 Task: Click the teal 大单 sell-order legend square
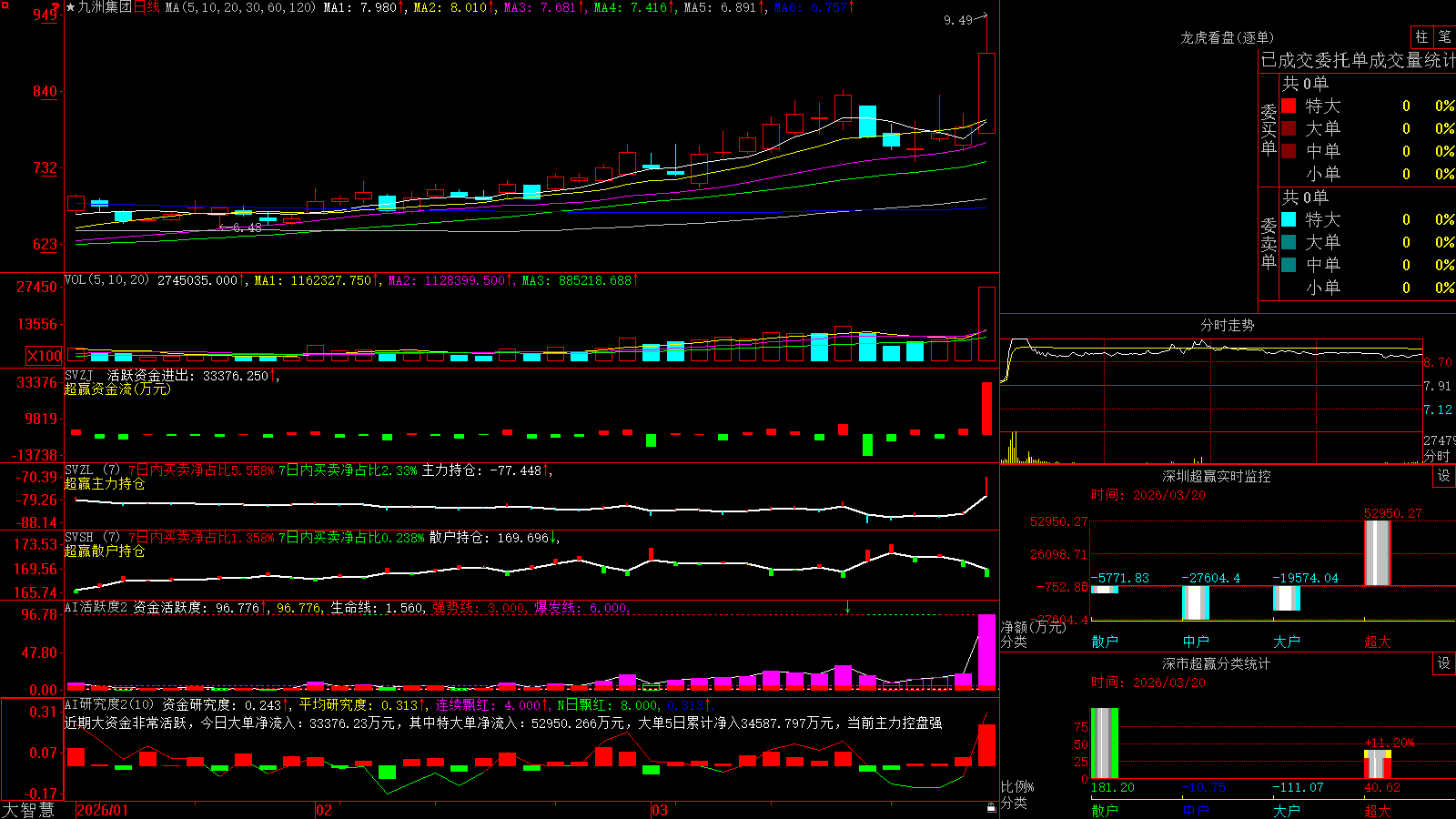1289,242
